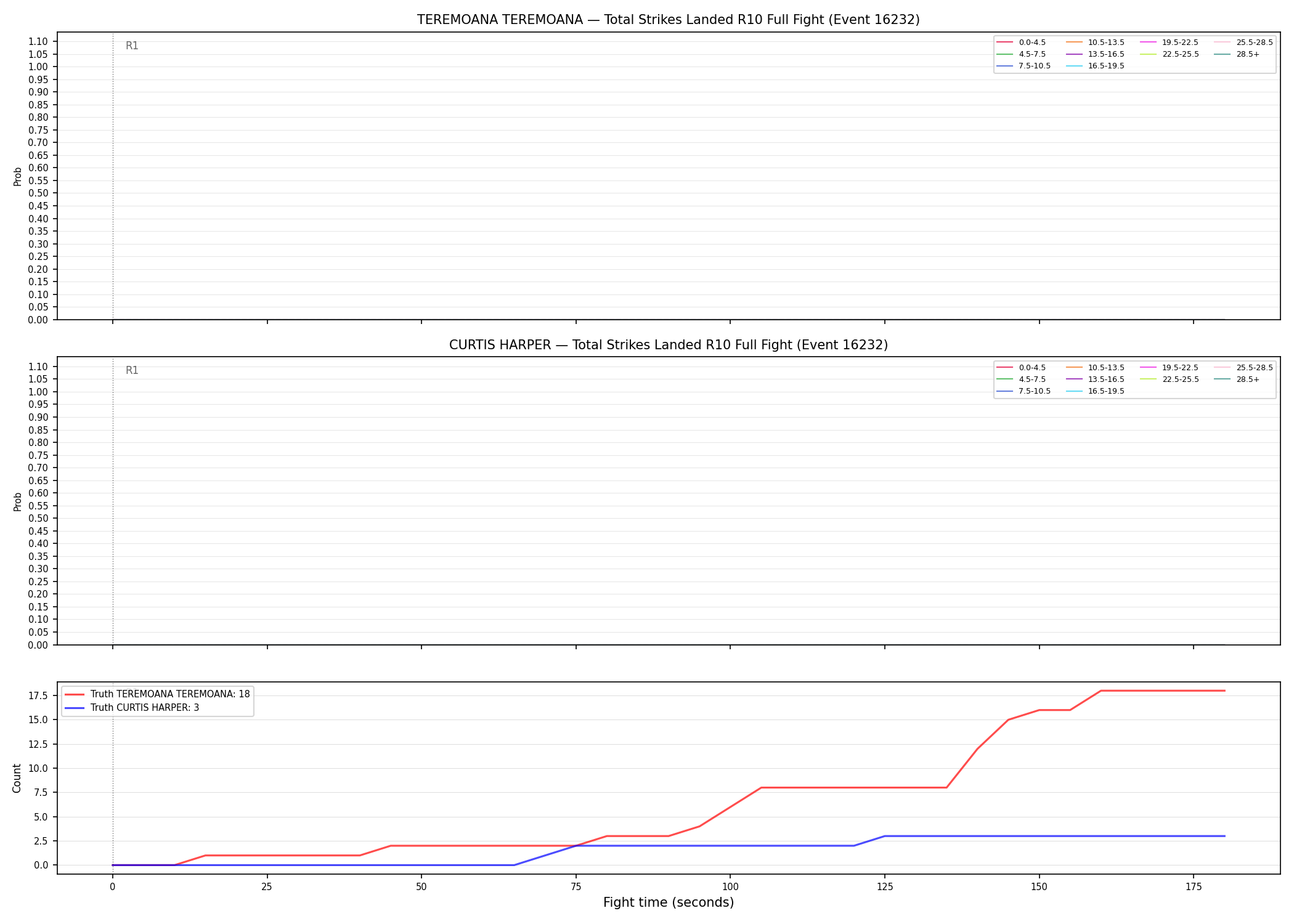The height and width of the screenshot is (924, 1294).
Task: Click '7.5-10.5' in TEREMOANA chart legend
Action: point(1035,66)
